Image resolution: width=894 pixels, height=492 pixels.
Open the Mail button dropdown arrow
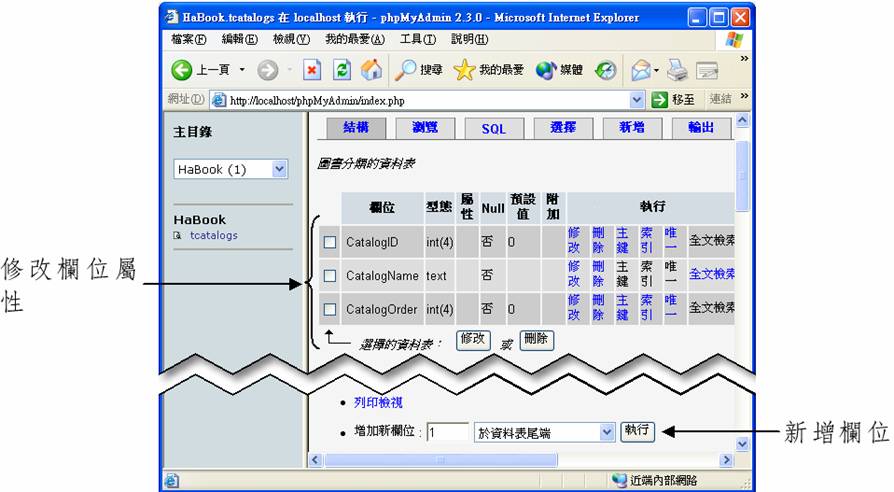point(656,71)
